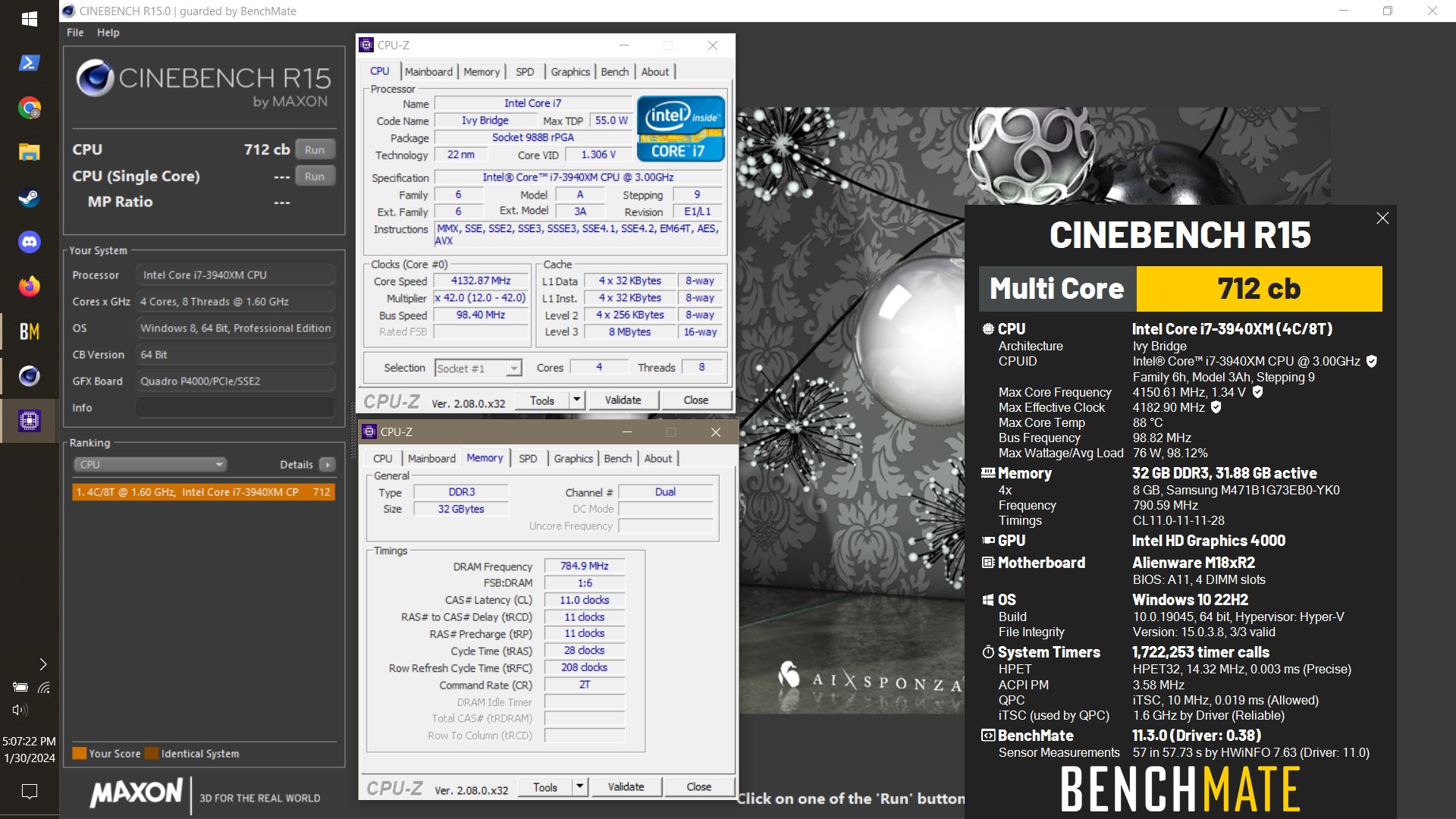Click the shield next to Max Core Frequency
Screen dimensions: 1456x819
(x=1257, y=392)
